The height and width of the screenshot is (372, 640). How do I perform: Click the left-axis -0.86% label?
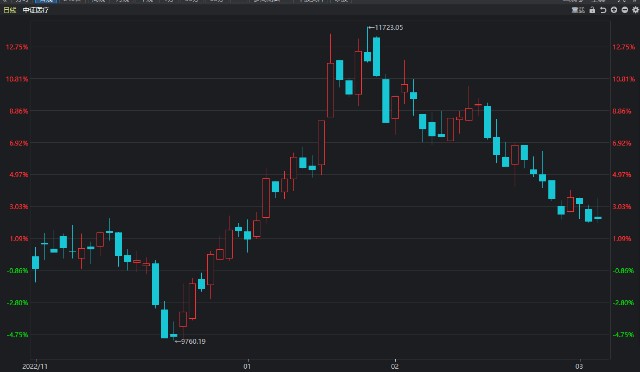[x=18, y=270]
